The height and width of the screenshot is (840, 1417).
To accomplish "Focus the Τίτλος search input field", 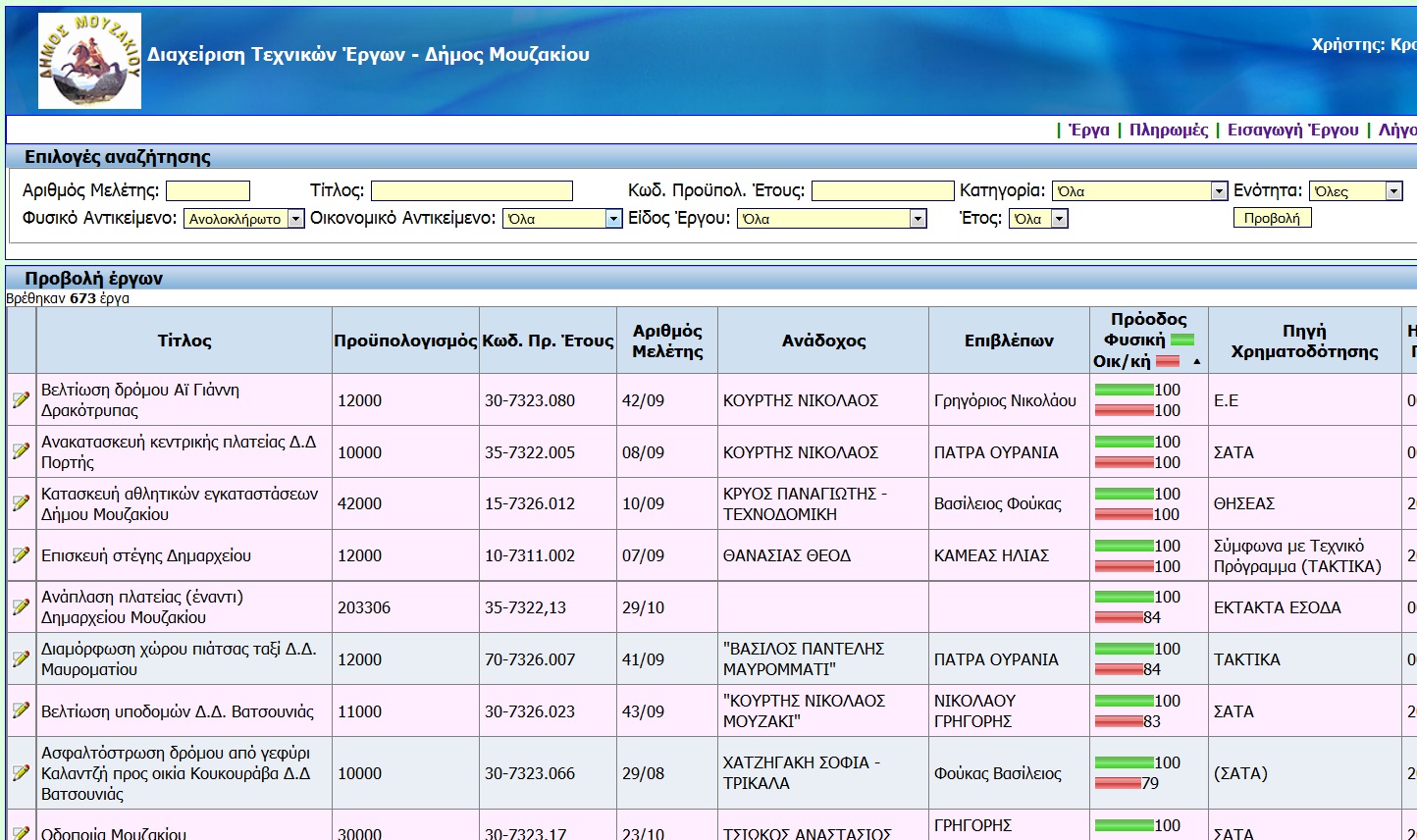I will [x=472, y=191].
